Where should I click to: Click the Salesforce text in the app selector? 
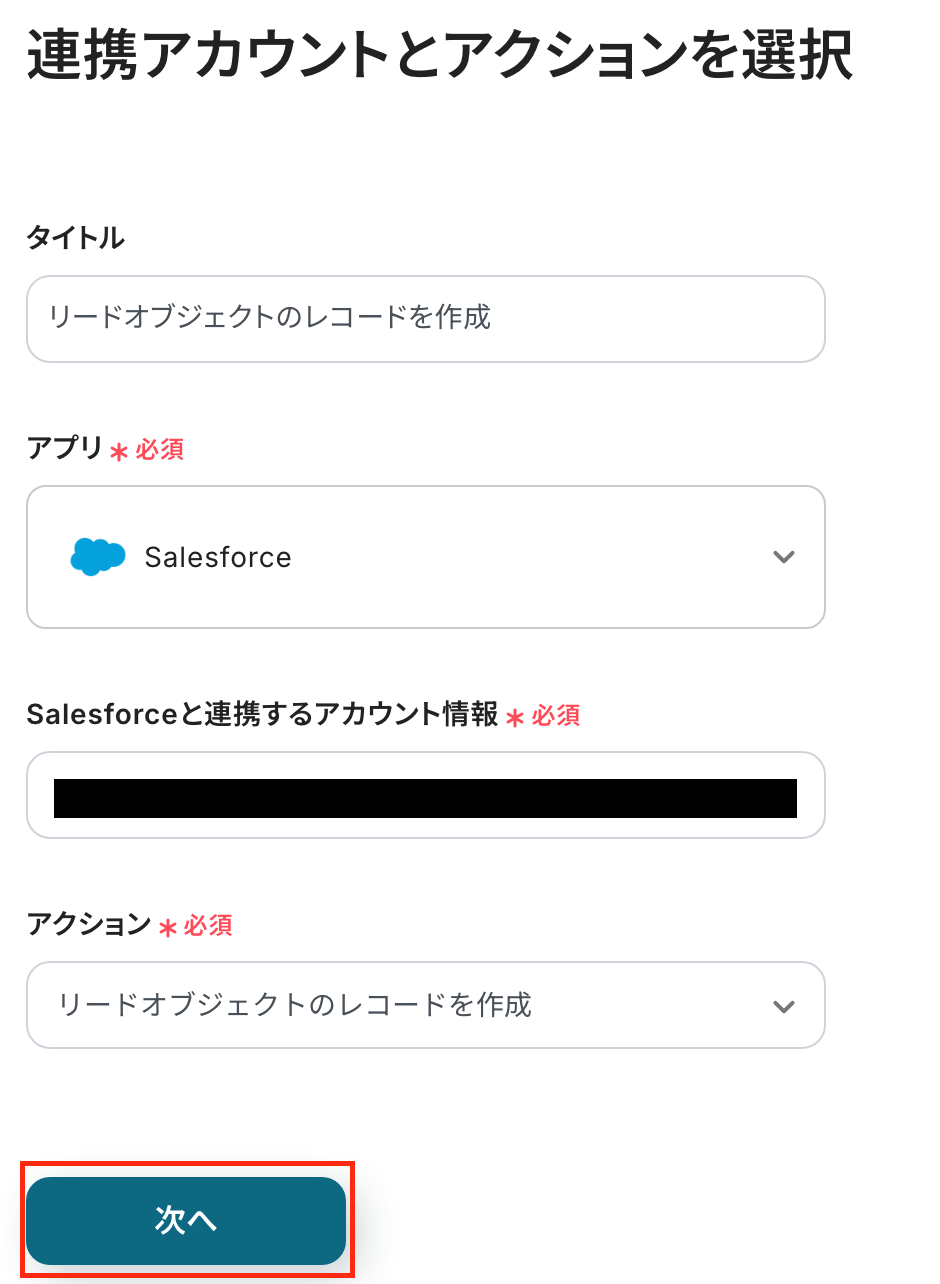click(218, 557)
